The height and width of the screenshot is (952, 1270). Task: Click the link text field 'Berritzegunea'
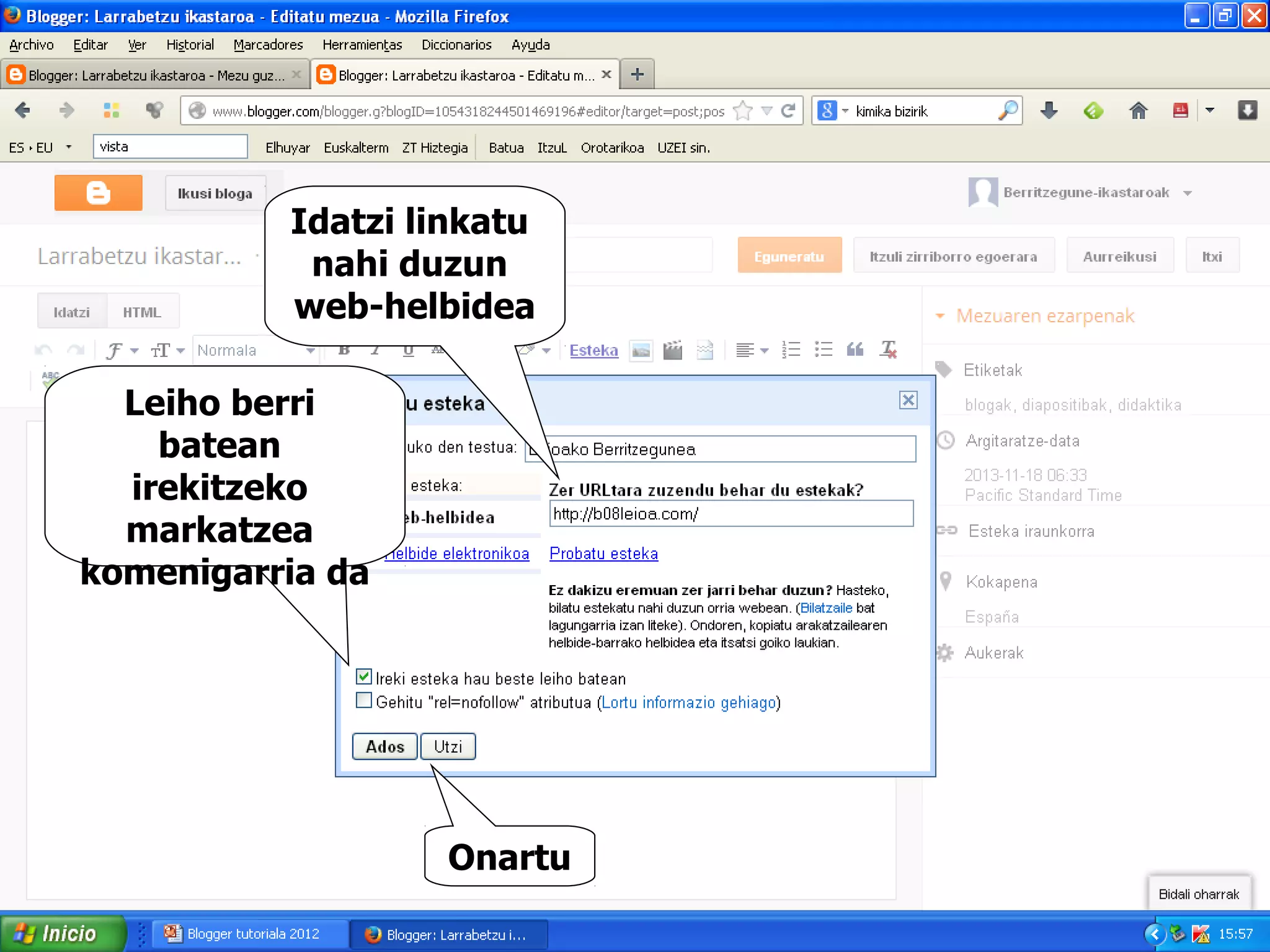pos(721,449)
